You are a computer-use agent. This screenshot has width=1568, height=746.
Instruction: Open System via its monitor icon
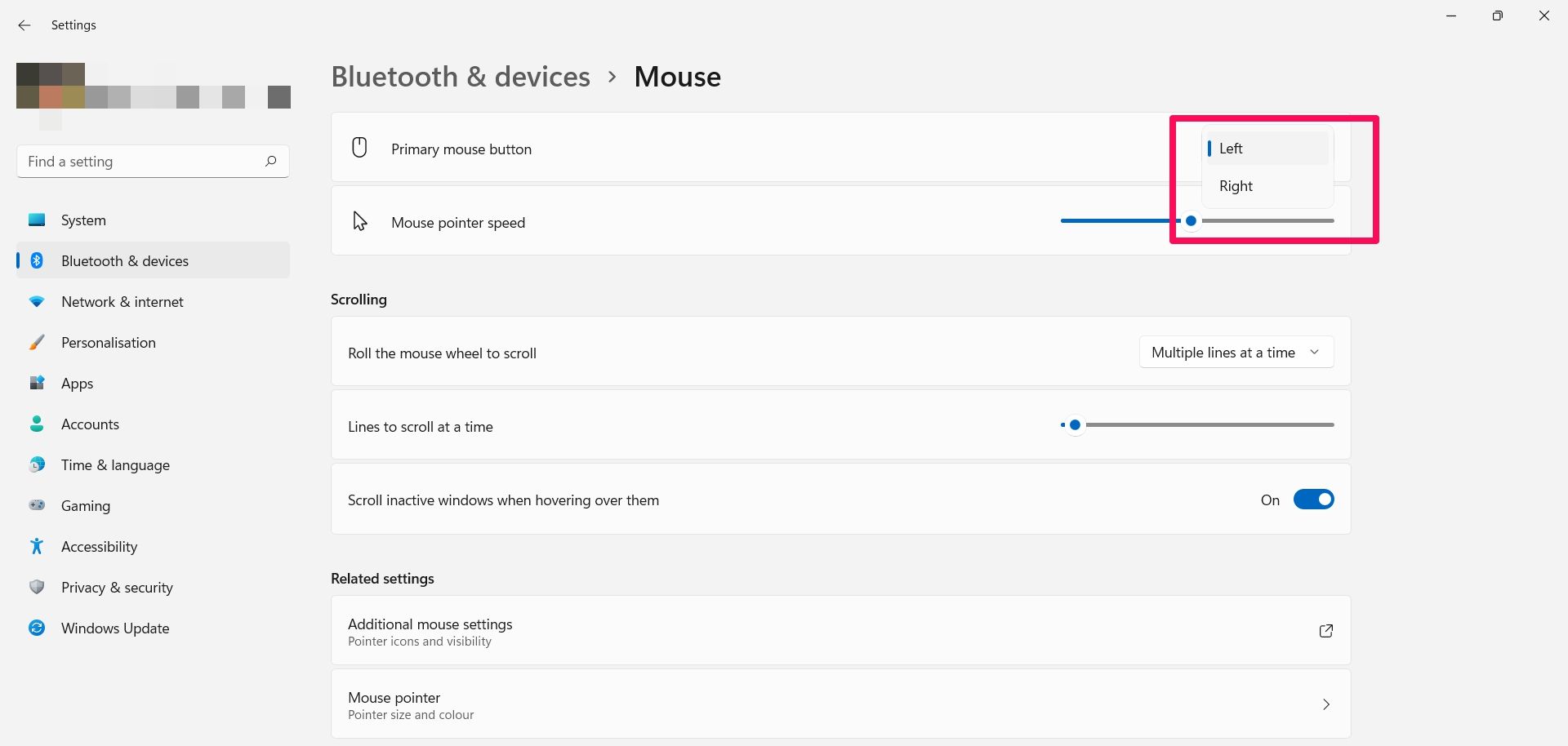coord(37,220)
